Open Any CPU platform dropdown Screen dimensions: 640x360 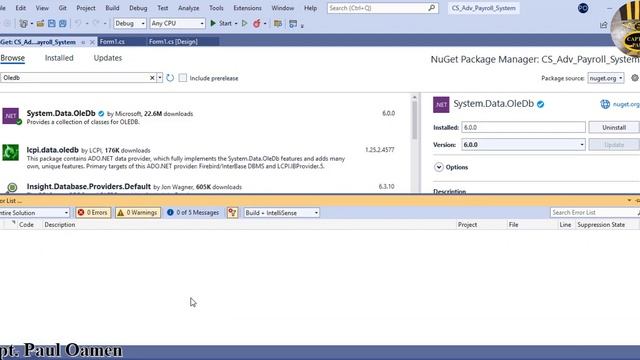[x=177, y=24]
